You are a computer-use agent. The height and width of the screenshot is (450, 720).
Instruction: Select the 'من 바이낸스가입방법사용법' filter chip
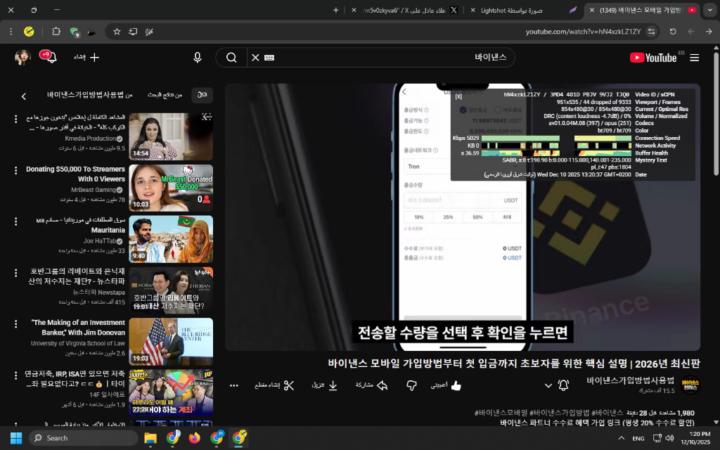(90, 95)
